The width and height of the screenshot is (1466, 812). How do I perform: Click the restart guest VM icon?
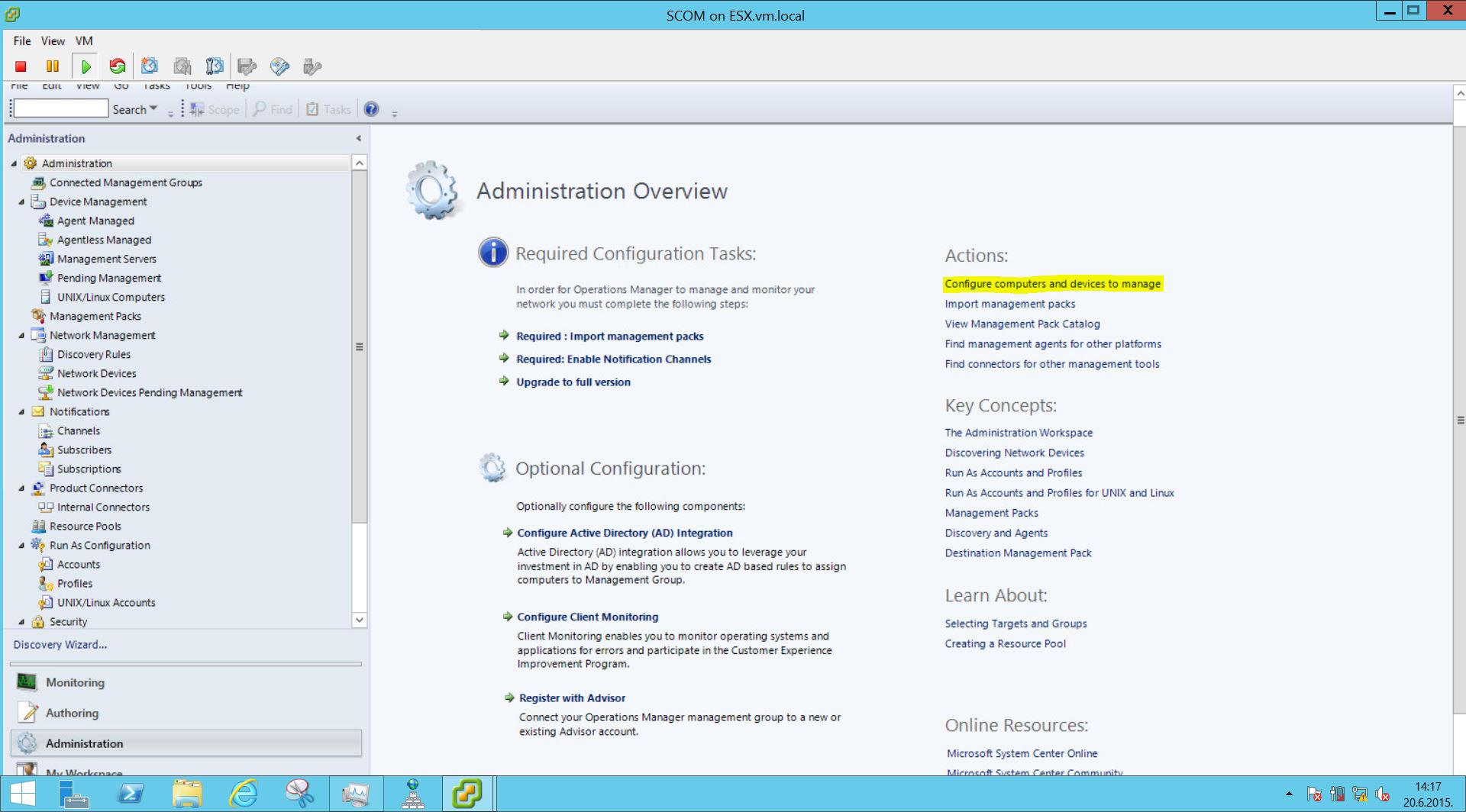pyautogui.click(x=118, y=66)
